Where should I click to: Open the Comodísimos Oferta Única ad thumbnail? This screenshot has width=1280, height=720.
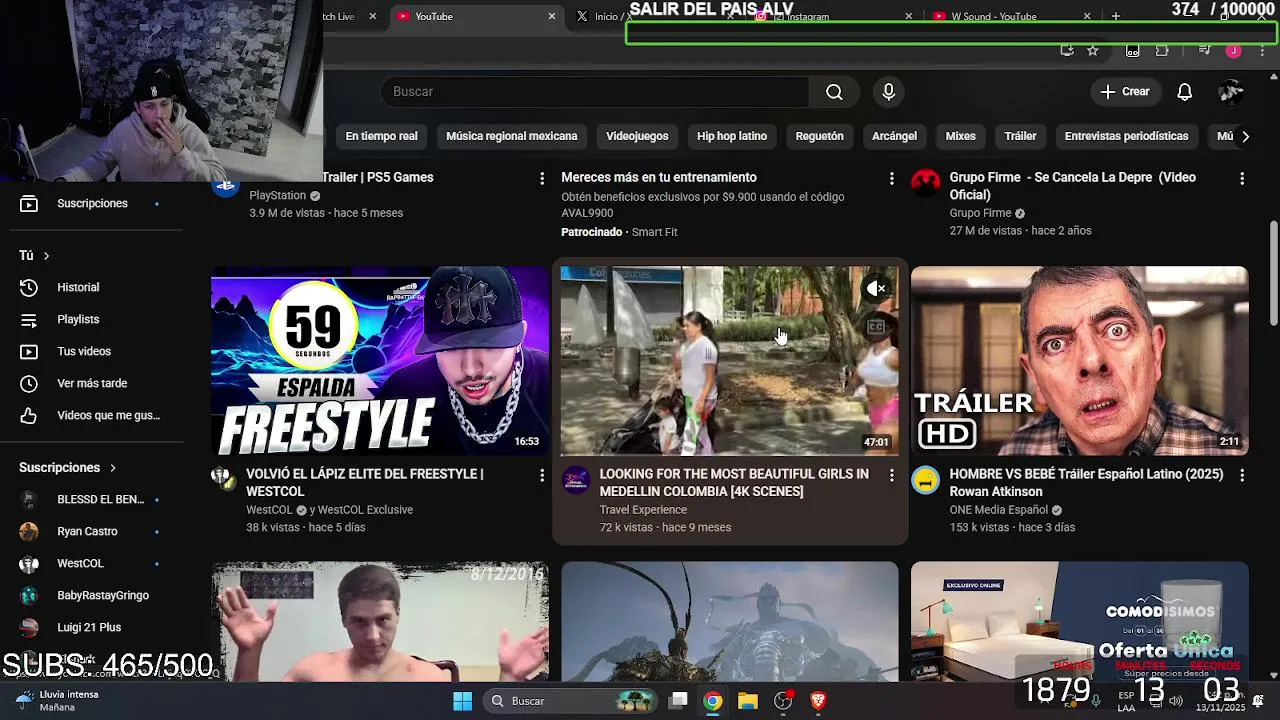(1080, 621)
